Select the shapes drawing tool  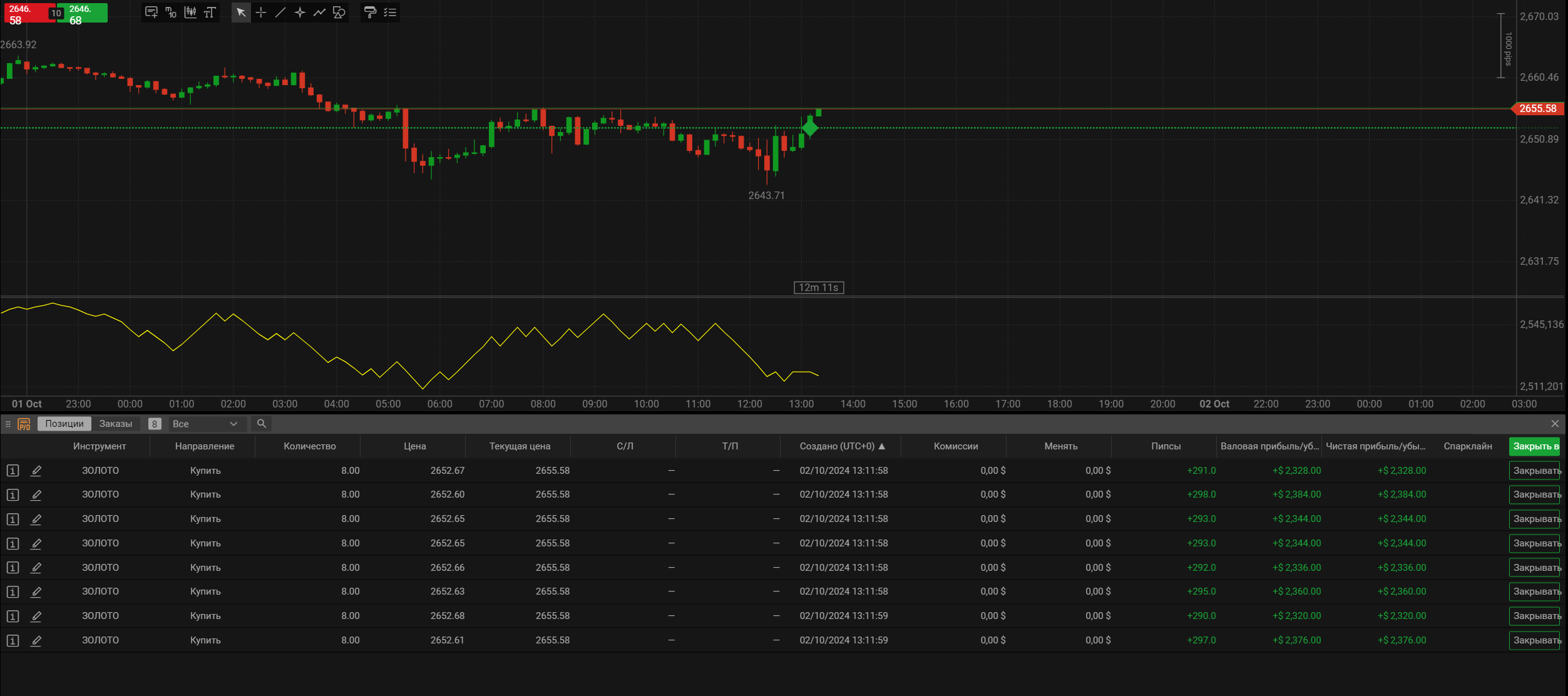339,13
